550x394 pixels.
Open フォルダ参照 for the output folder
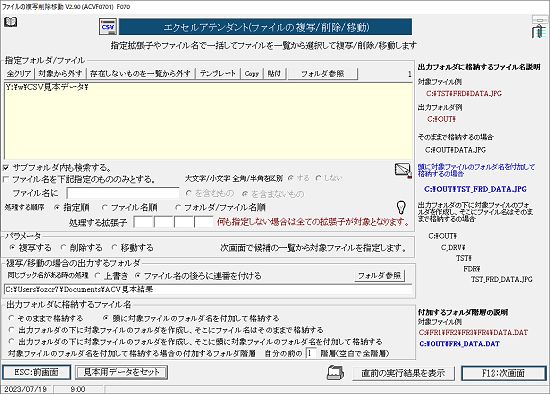379,276
